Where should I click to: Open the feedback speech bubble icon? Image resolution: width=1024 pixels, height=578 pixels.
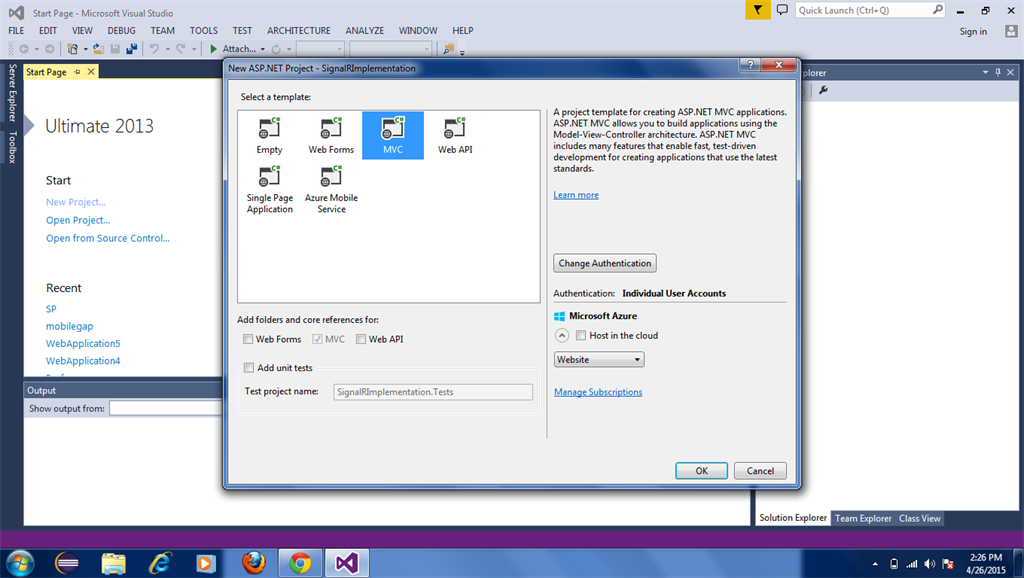[x=782, y=10]
